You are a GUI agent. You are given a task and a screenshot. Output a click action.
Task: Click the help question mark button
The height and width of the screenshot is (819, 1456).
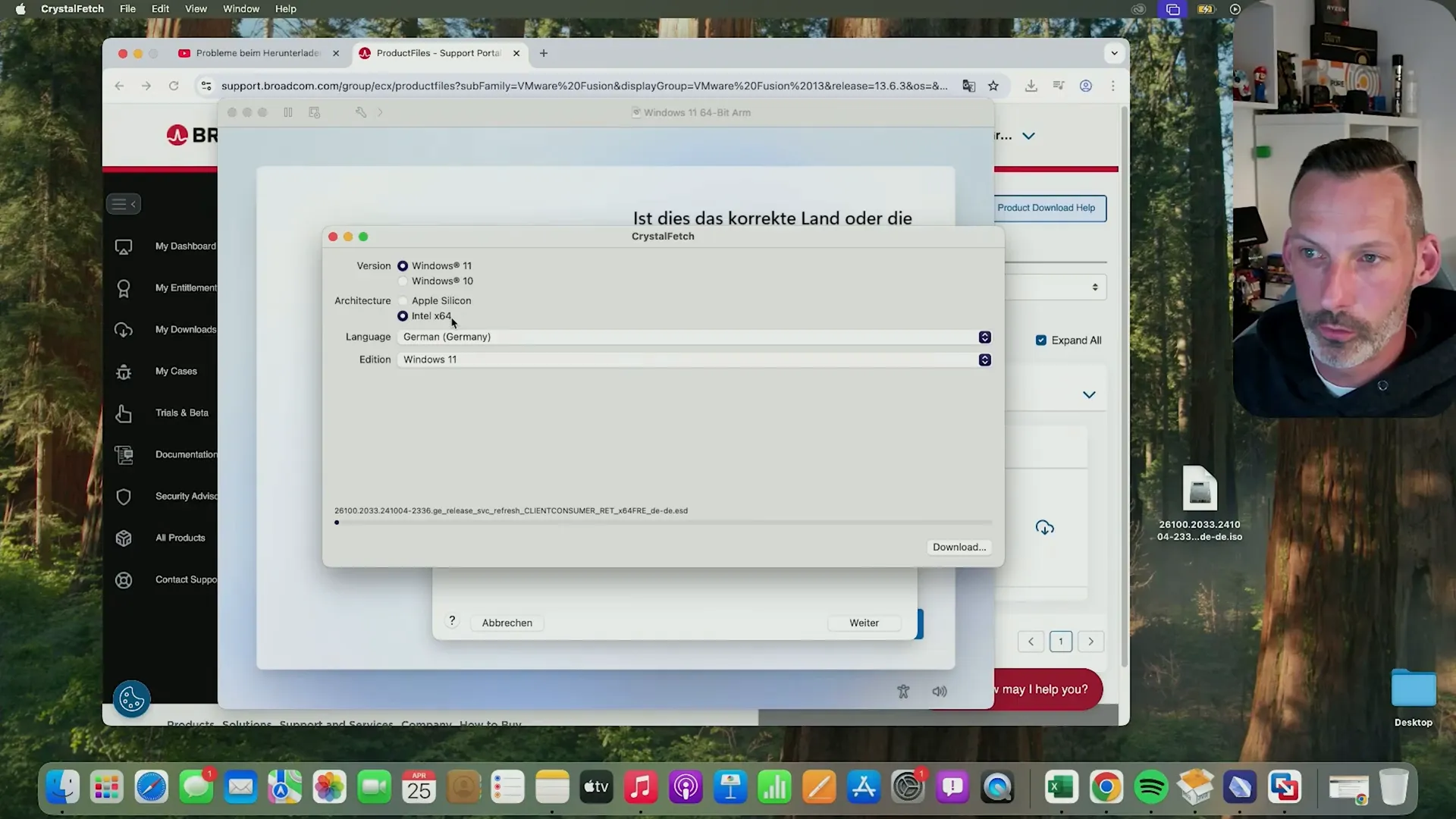point(452,621)
